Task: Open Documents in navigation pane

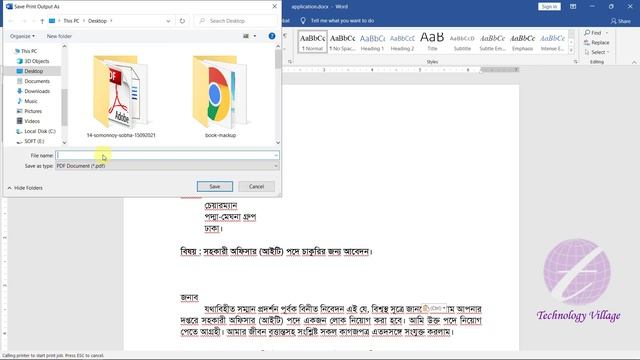Action: [x=37, y=81]
